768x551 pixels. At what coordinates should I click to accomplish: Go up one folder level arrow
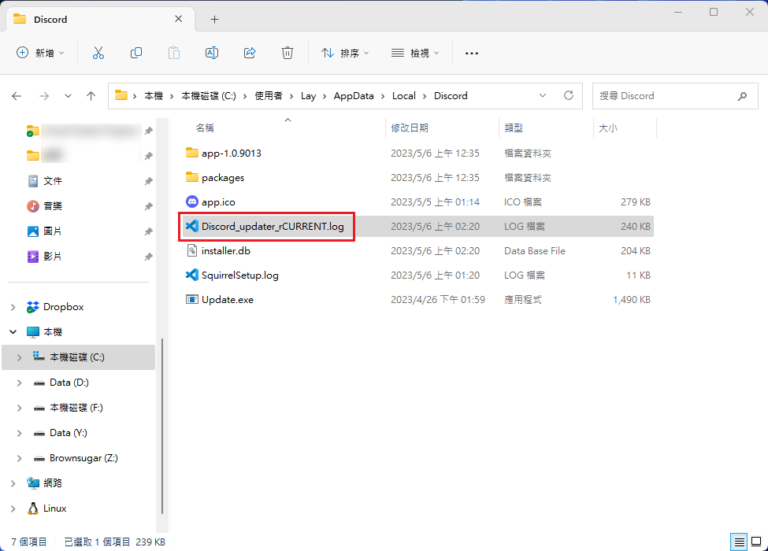[x=91, y=96]
